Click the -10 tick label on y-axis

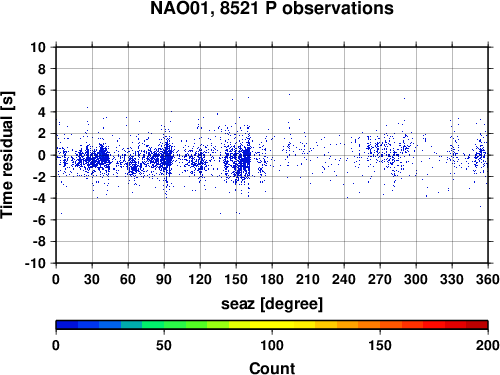tap(35, 263)
